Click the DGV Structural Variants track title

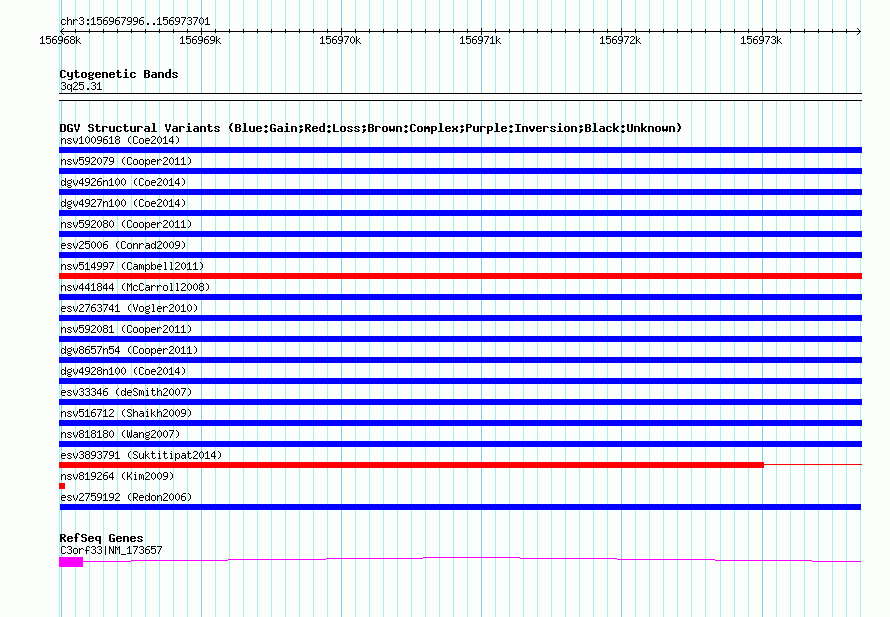point(370,128)
